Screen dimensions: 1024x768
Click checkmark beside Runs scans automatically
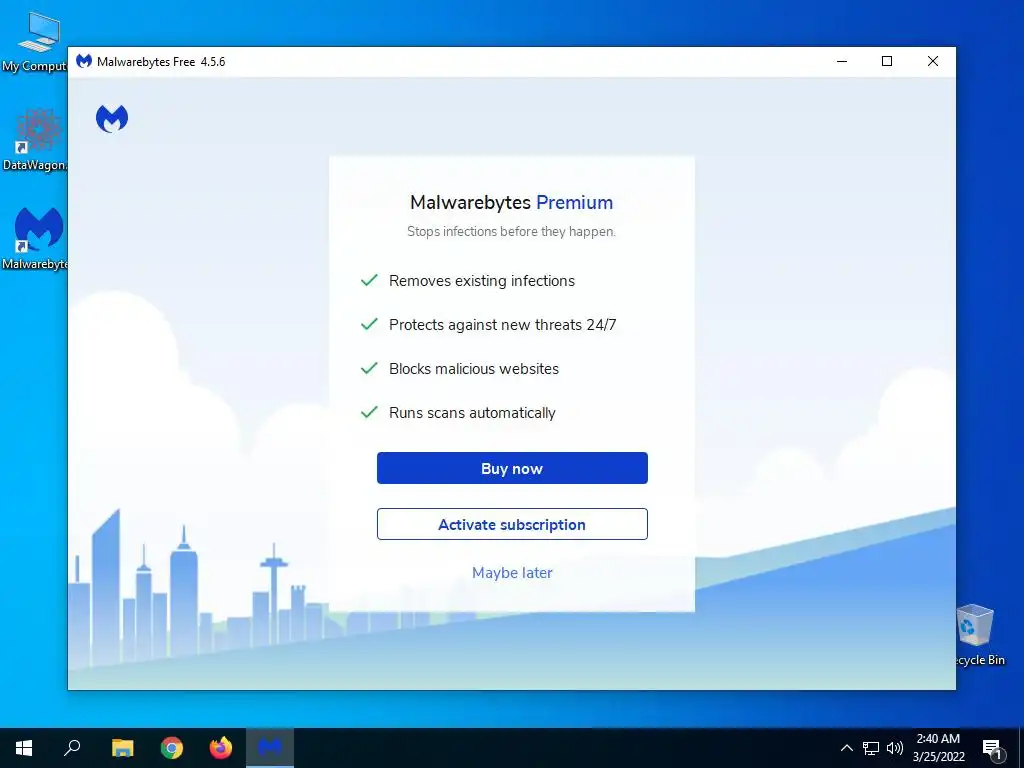tap(369, 412)
